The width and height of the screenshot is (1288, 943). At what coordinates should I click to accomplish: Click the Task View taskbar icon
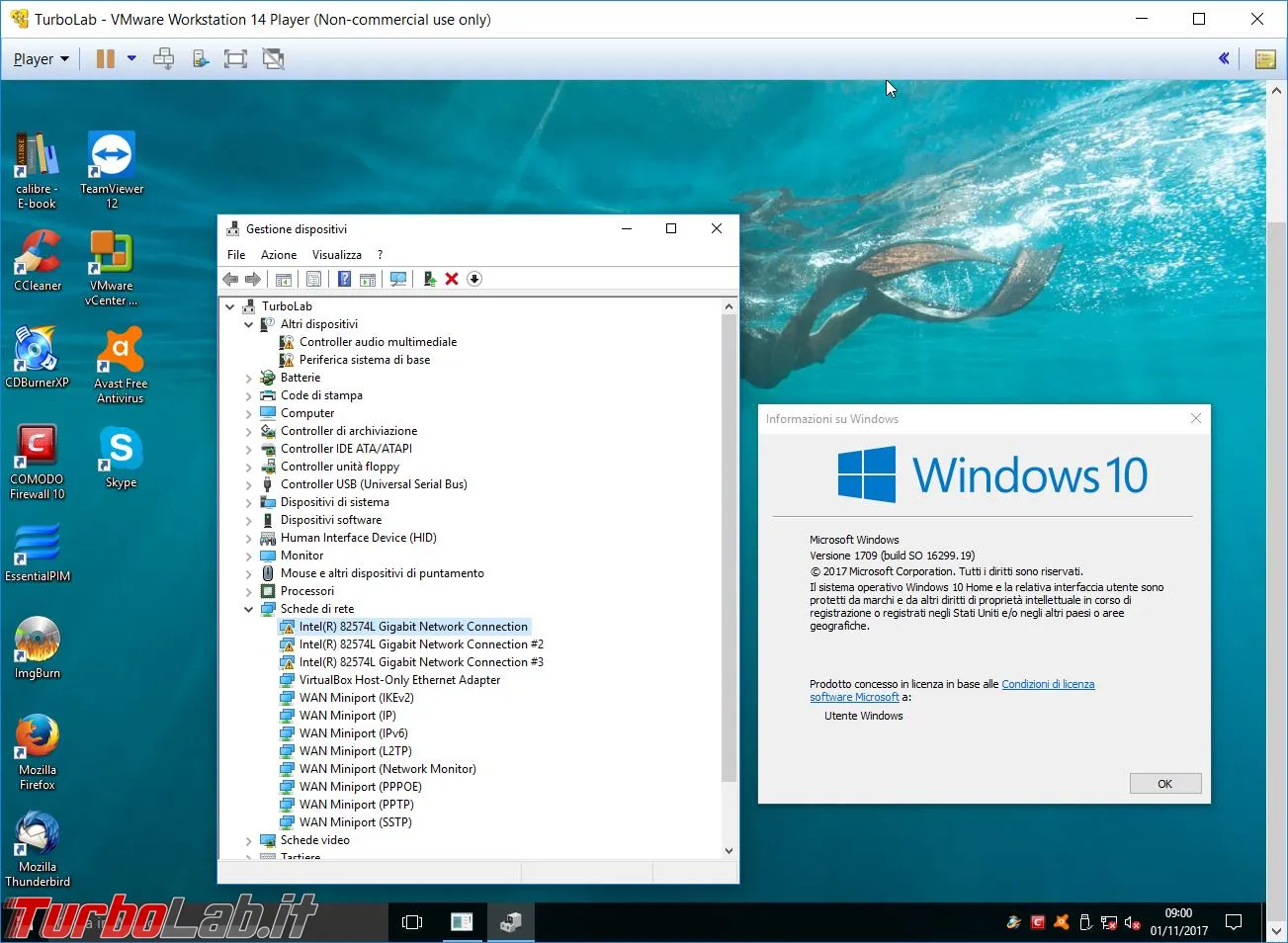click(412, 921)
